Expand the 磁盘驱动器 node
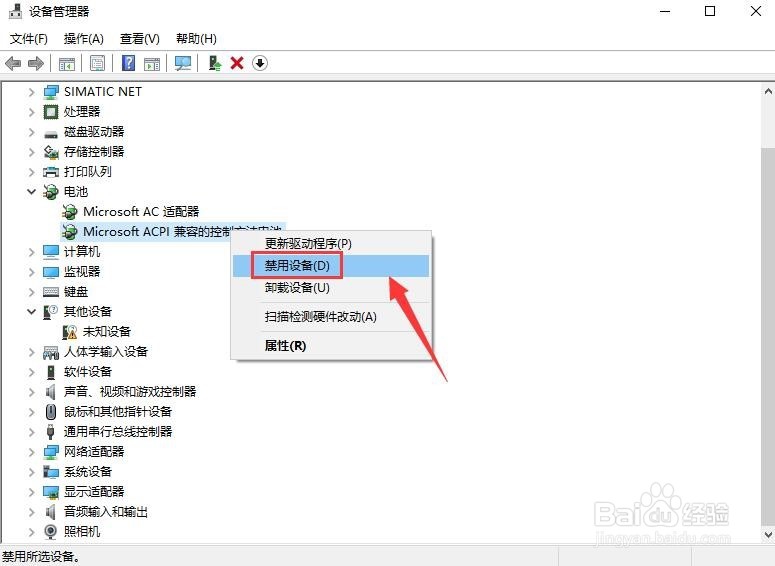The width and height of the screenshot is (775, 566). click(32, 132)
